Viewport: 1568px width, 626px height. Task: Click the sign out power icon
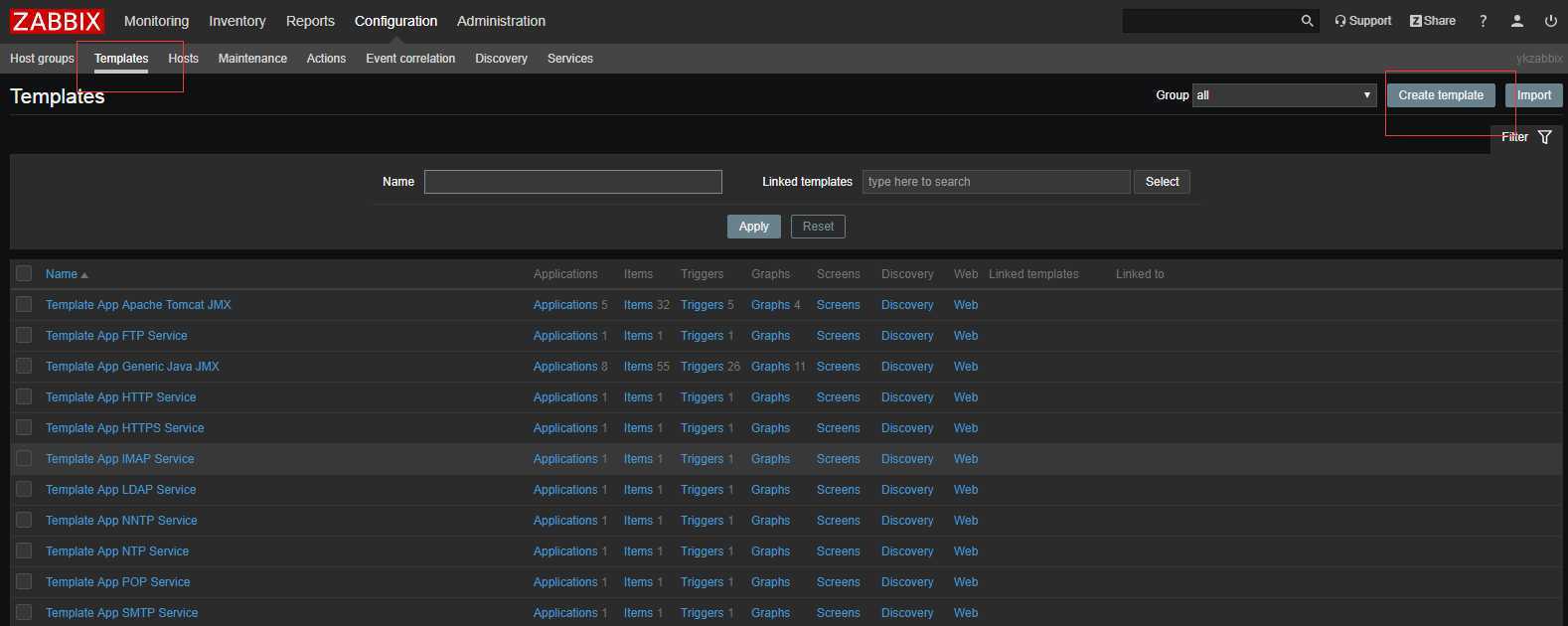tap(1550, 21)
